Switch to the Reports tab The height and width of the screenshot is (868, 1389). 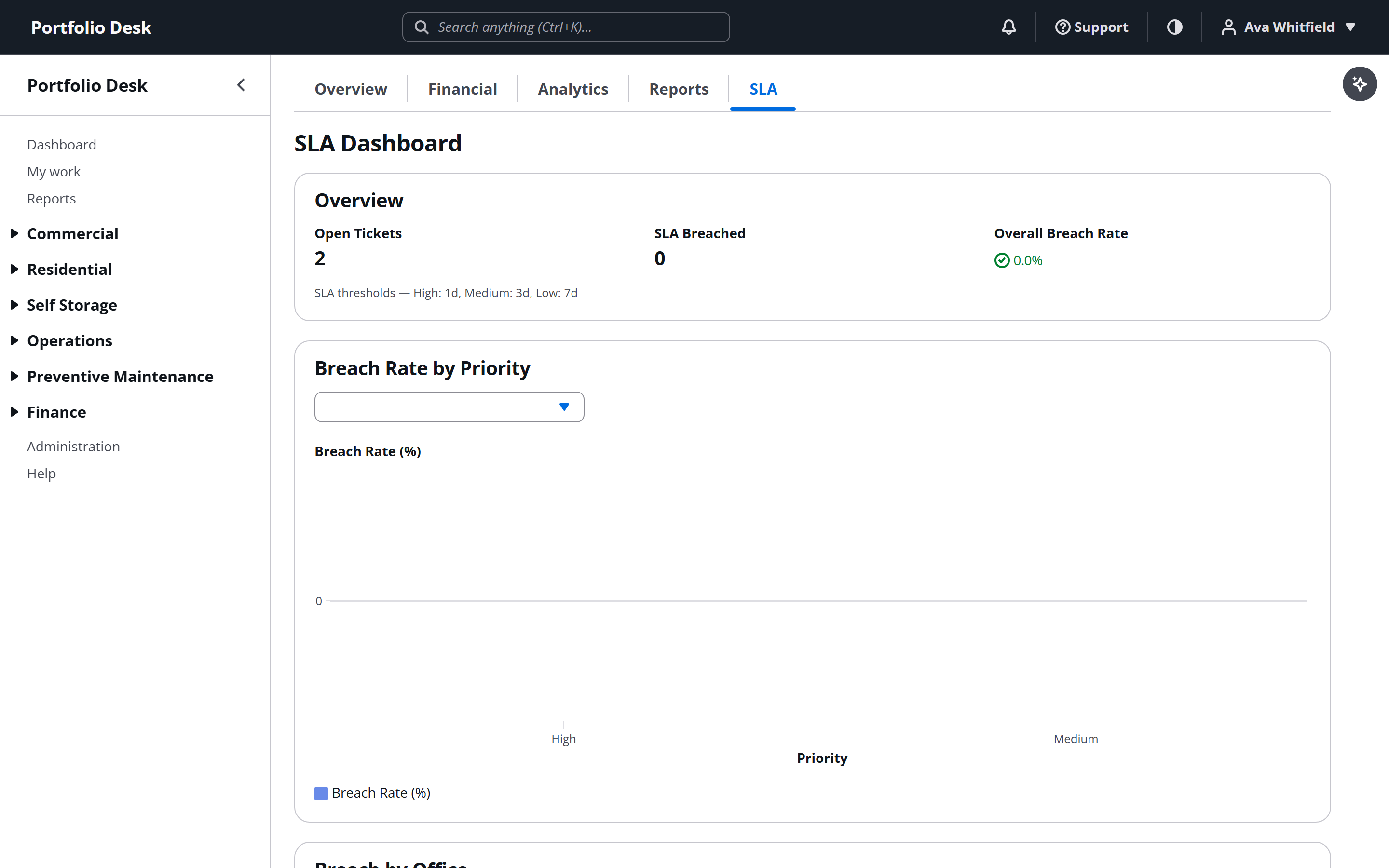(679, 89)
